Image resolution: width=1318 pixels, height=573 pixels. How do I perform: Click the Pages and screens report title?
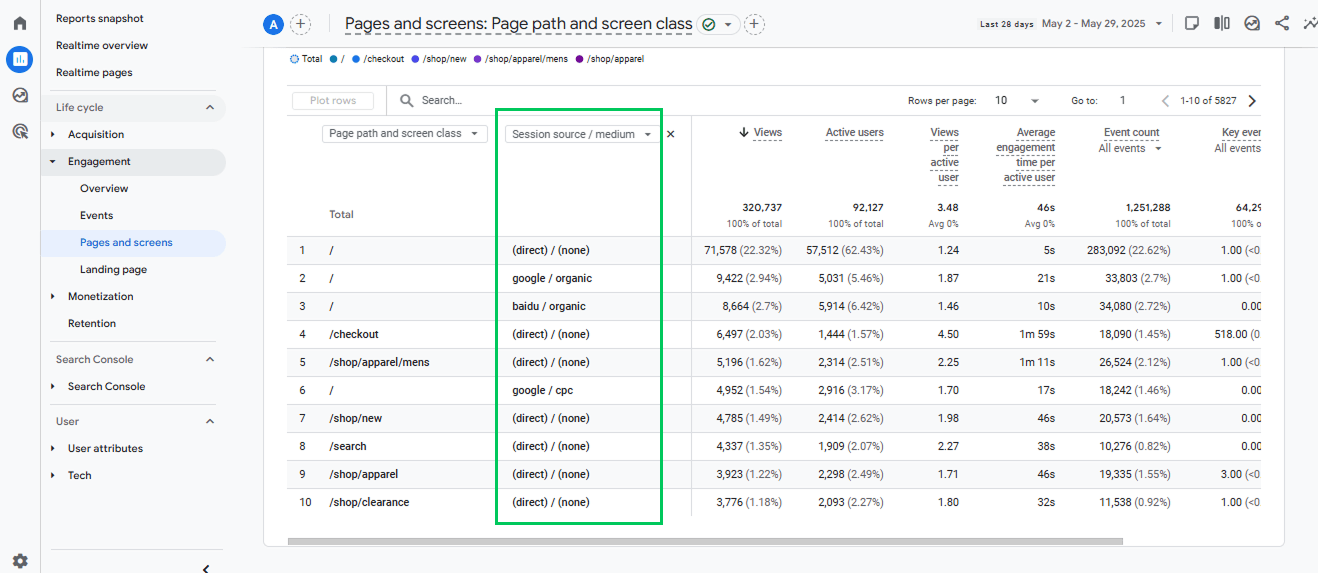point(518,24)
